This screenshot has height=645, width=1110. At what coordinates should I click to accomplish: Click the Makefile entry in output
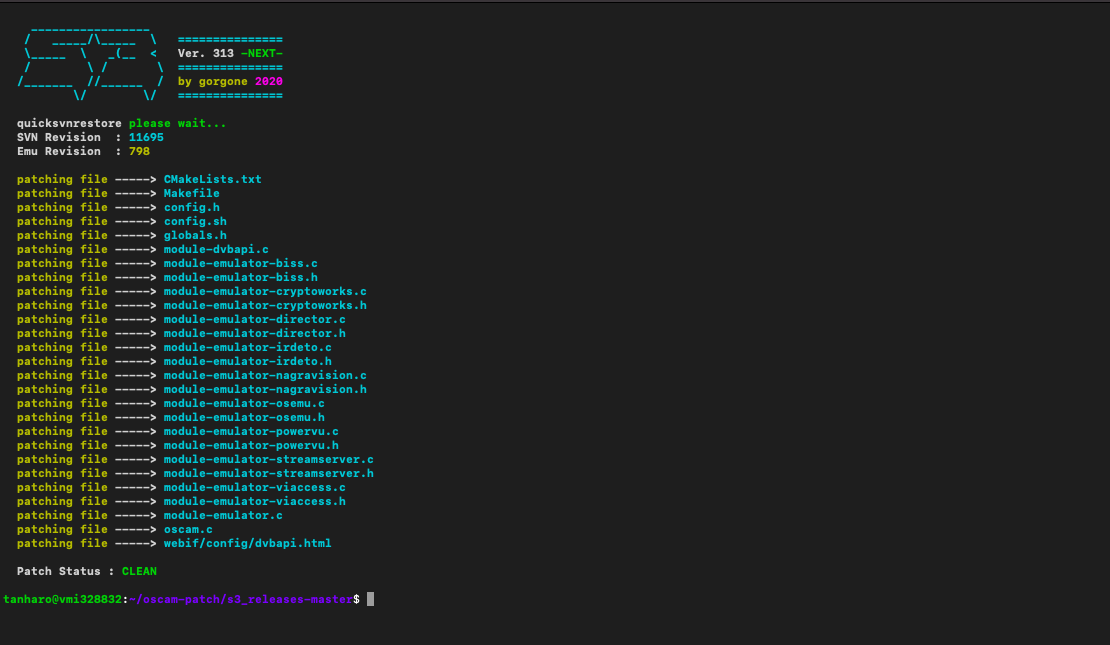tap(191, 193)
